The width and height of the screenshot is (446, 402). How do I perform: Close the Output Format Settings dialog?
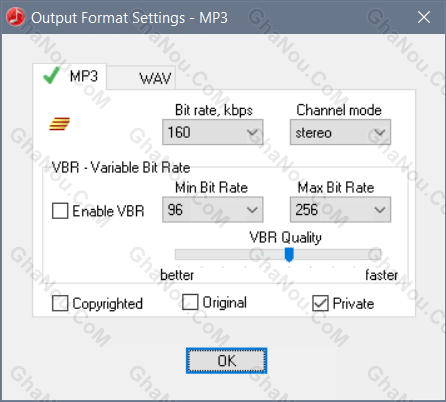[424, 17]
